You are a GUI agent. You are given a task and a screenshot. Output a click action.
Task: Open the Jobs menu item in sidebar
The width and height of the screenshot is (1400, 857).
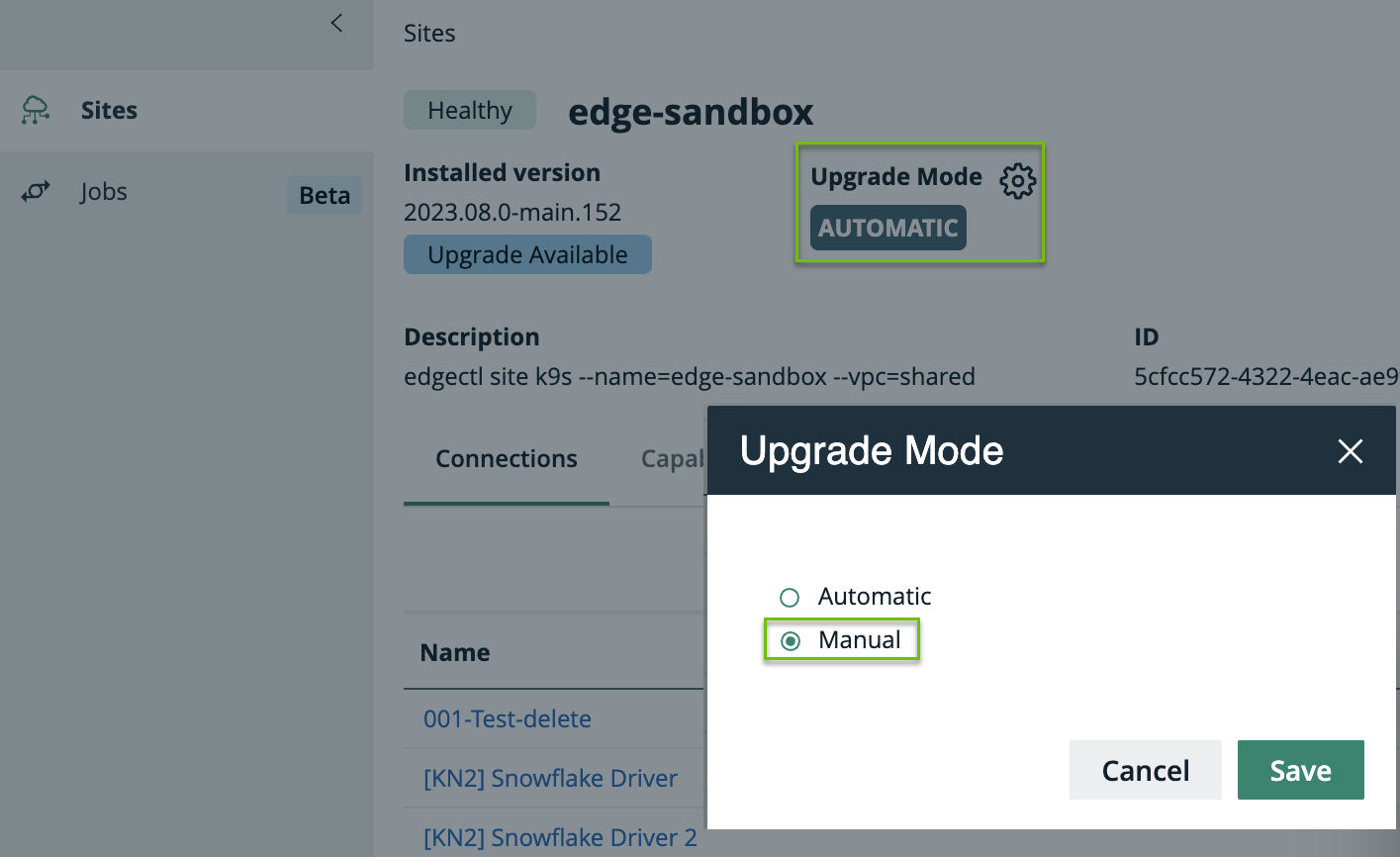point(104,192)
